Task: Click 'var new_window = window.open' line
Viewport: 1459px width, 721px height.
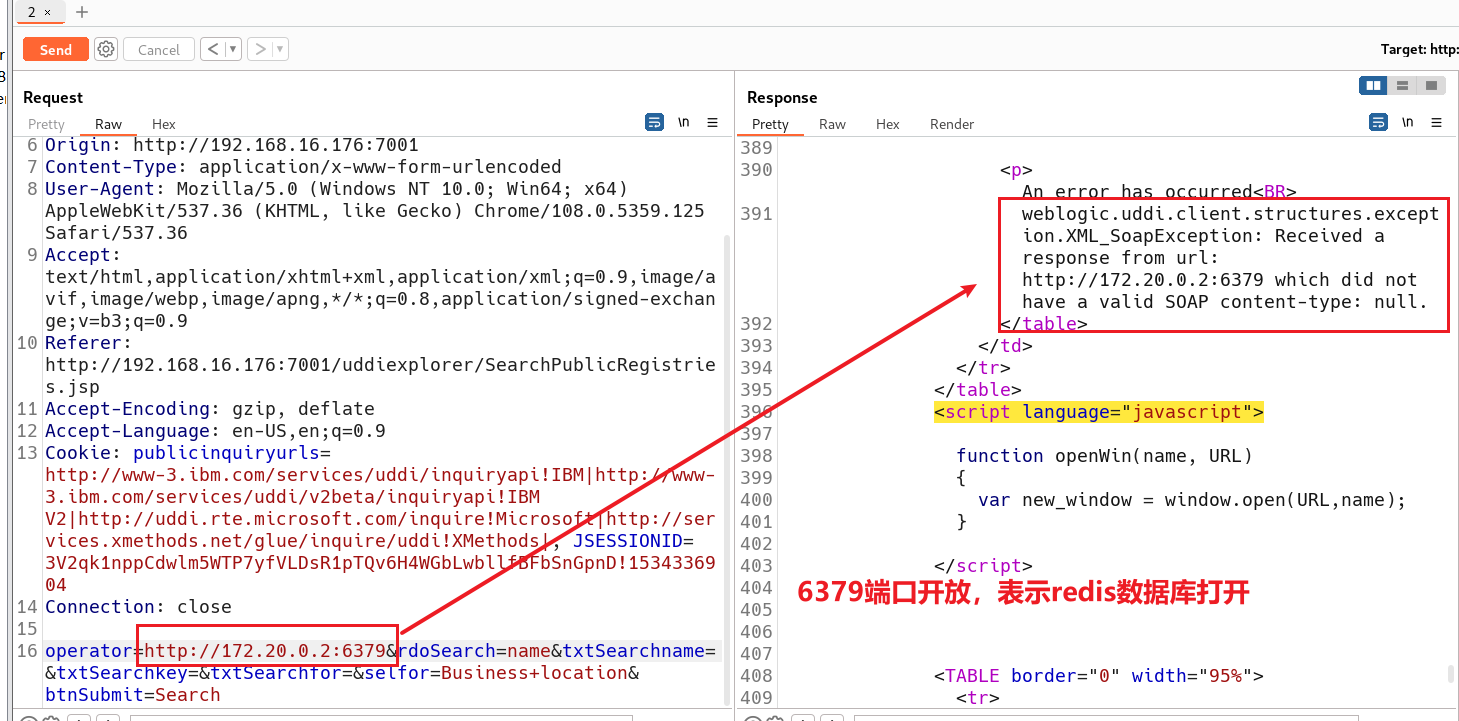Action: point(1192,500)
